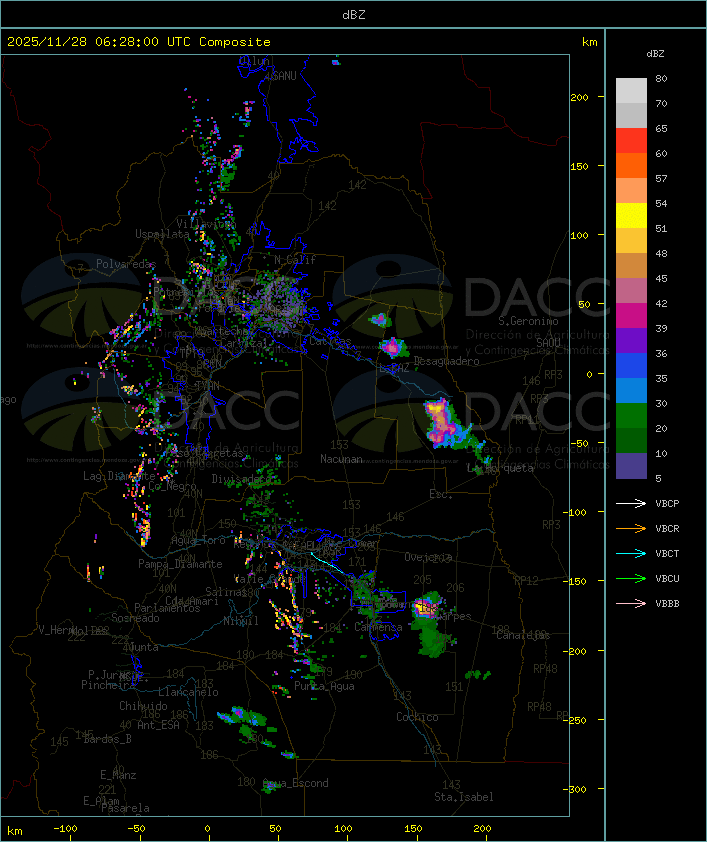Pick the magenta 39-42 dBZ swatch
The height and width of the screenshot is (842, 707).
click(x=631, y=316)
